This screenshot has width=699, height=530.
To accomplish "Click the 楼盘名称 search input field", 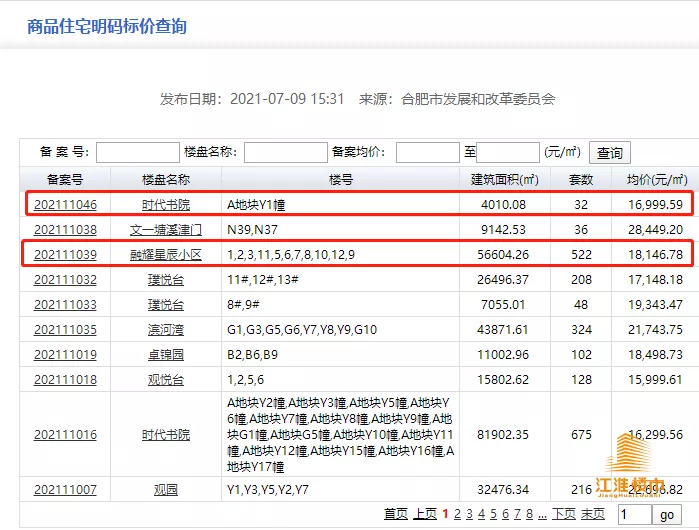I will pyautogui.click(x=286, y=152).
